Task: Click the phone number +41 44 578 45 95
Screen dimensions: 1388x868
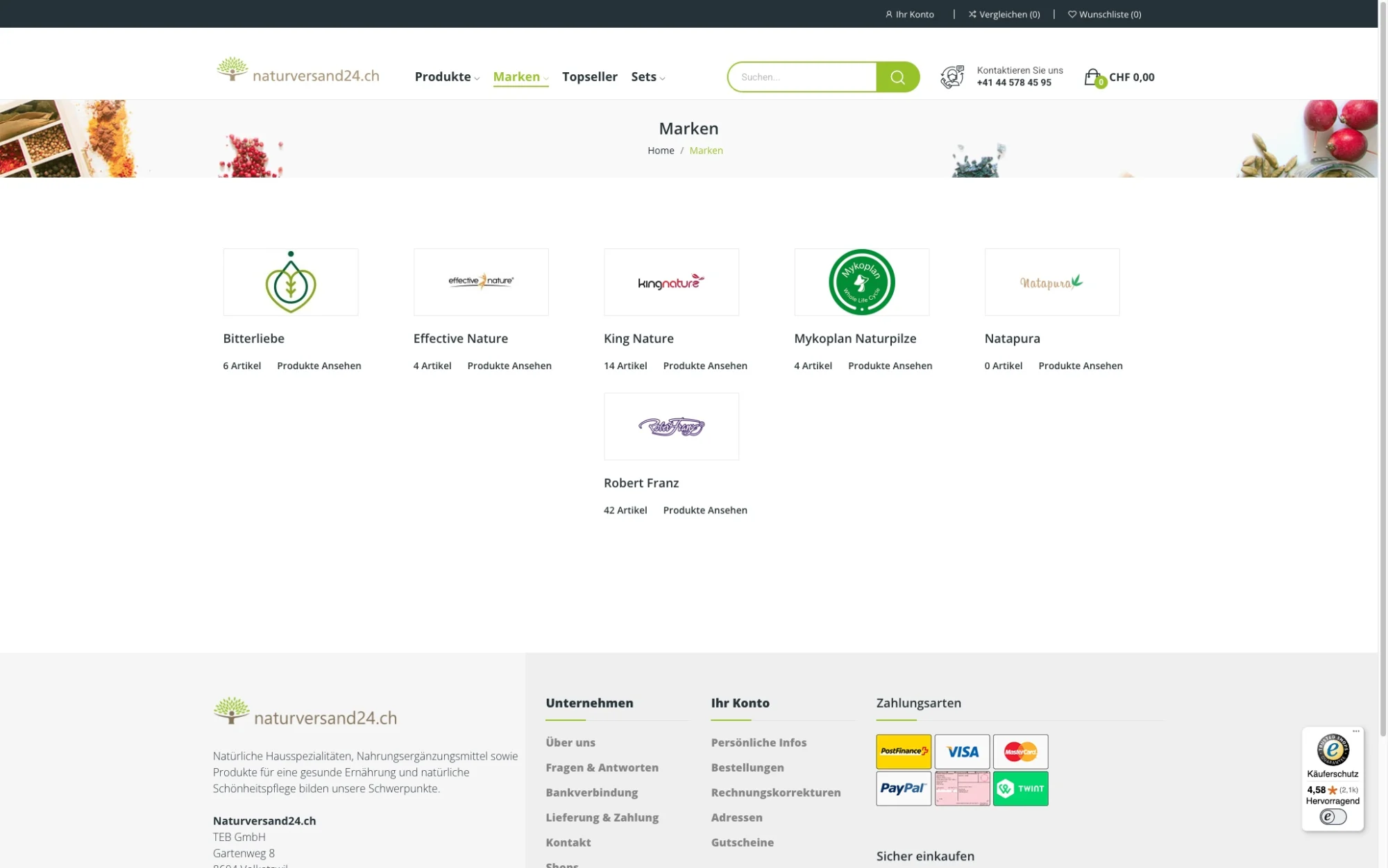Action: (1014, 83)
